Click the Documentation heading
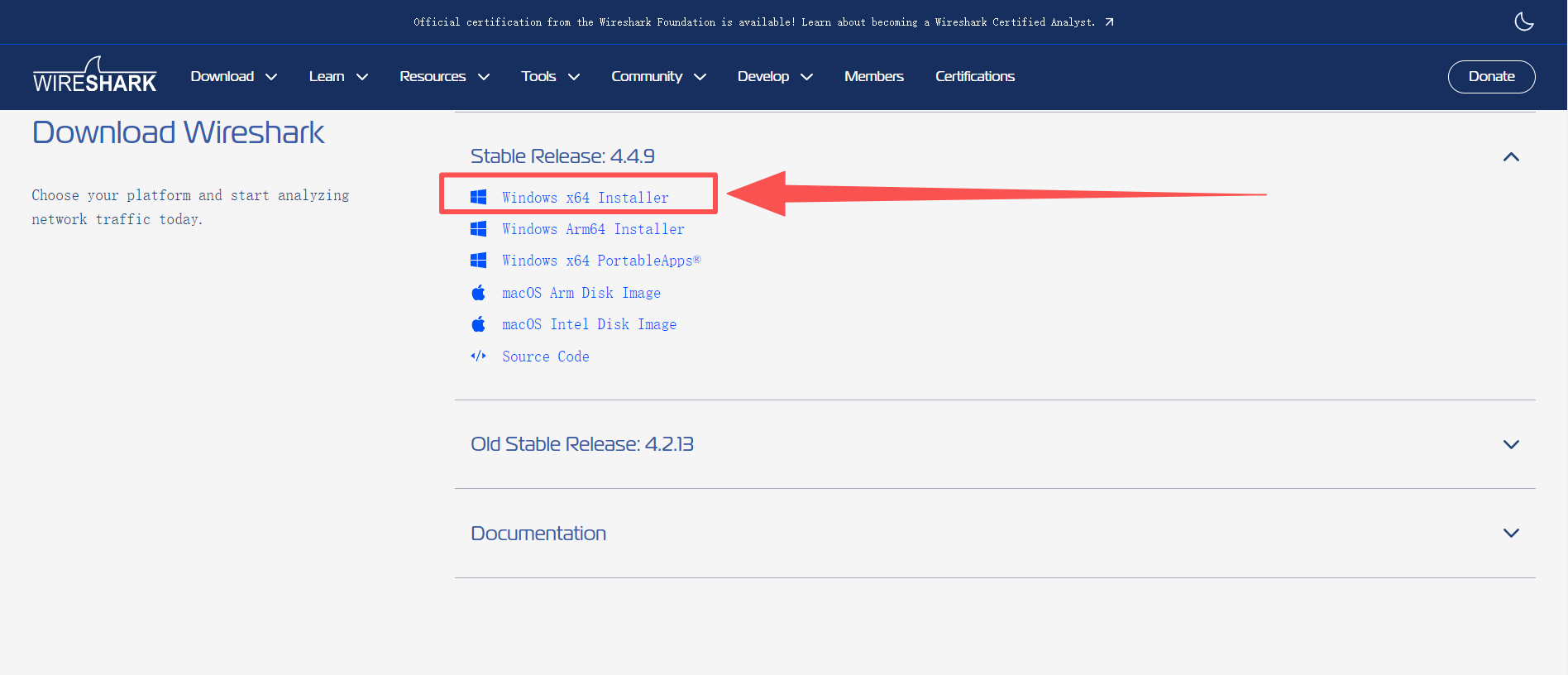The width and height of the screenshot is (1568, 675). [x=538, y=534]
